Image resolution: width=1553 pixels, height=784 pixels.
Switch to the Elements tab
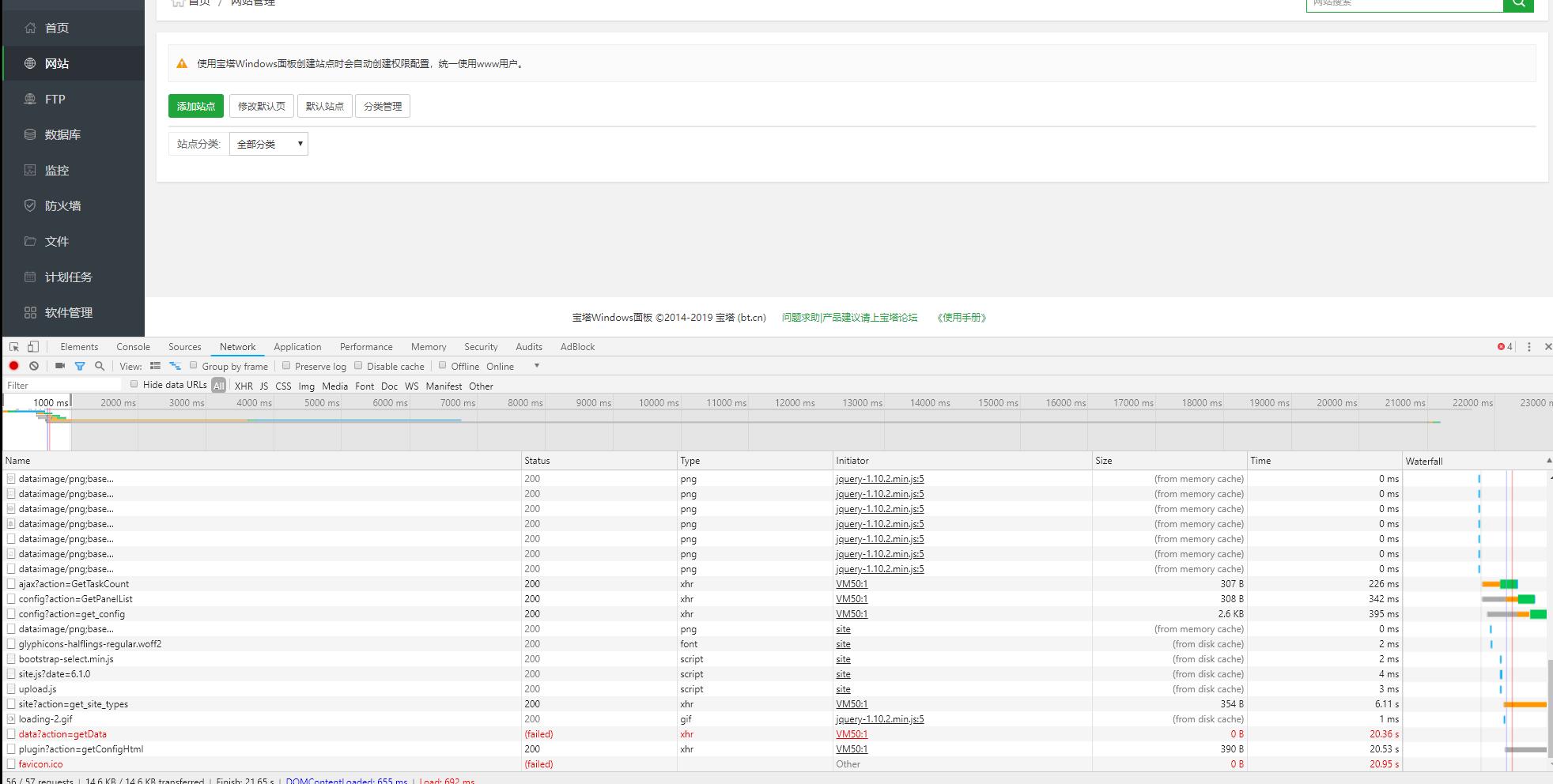[x=79, y=347]
